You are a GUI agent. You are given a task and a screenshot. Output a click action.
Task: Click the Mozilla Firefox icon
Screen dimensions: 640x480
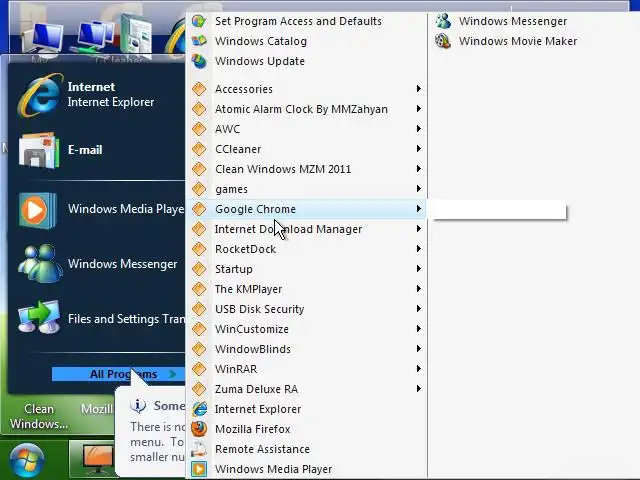click(x=199, y=429)
